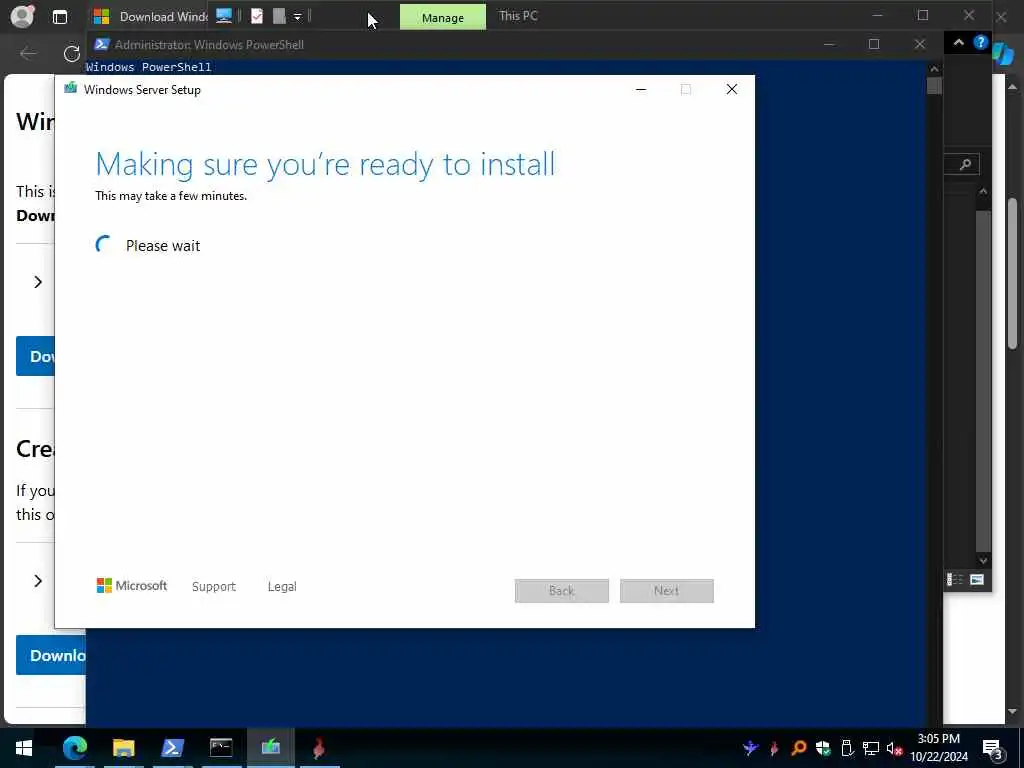Open the Legal link in setup

[x=282, y=586]
